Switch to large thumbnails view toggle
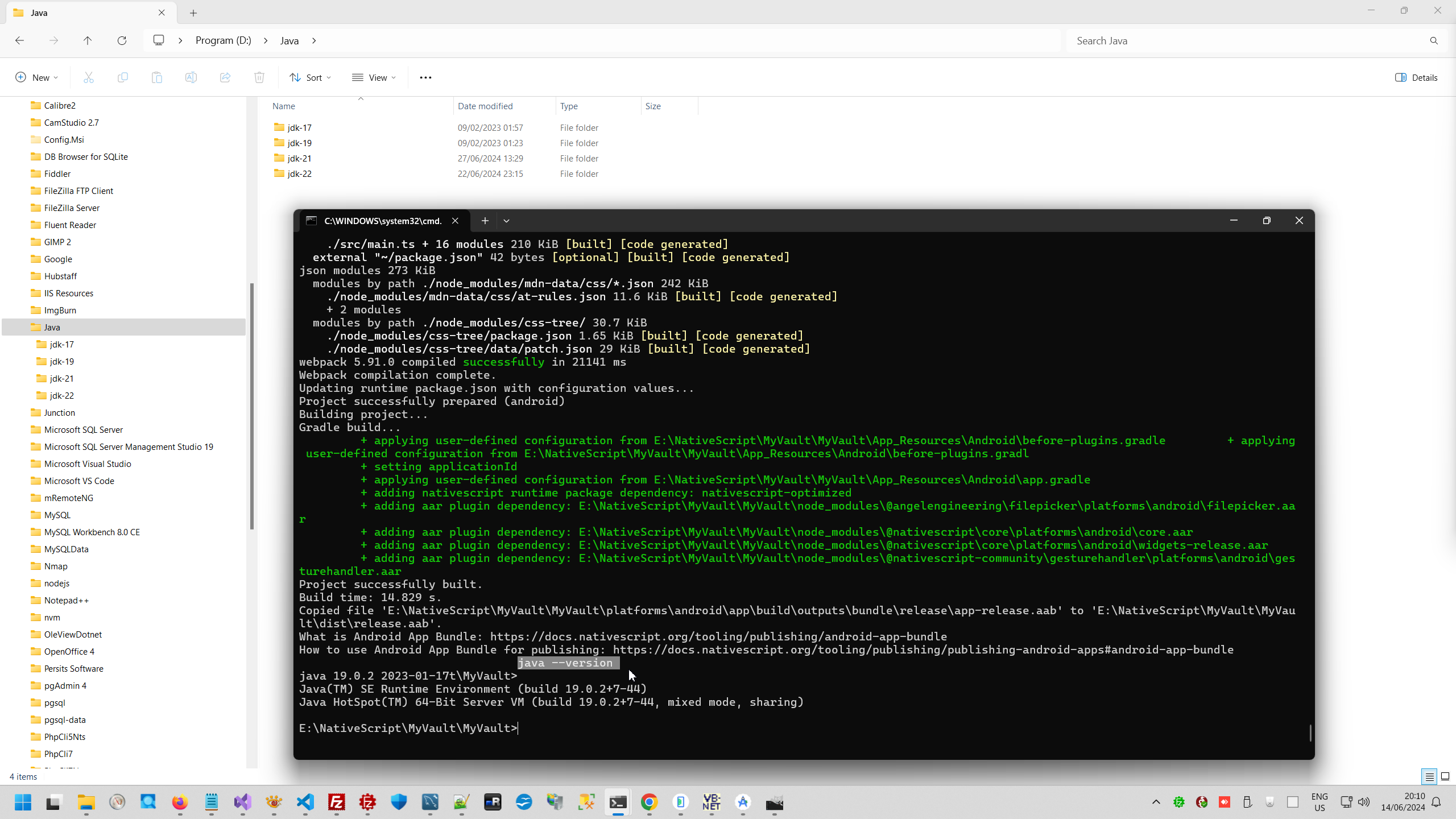The image size is (1456, 819). (1445, 776)
